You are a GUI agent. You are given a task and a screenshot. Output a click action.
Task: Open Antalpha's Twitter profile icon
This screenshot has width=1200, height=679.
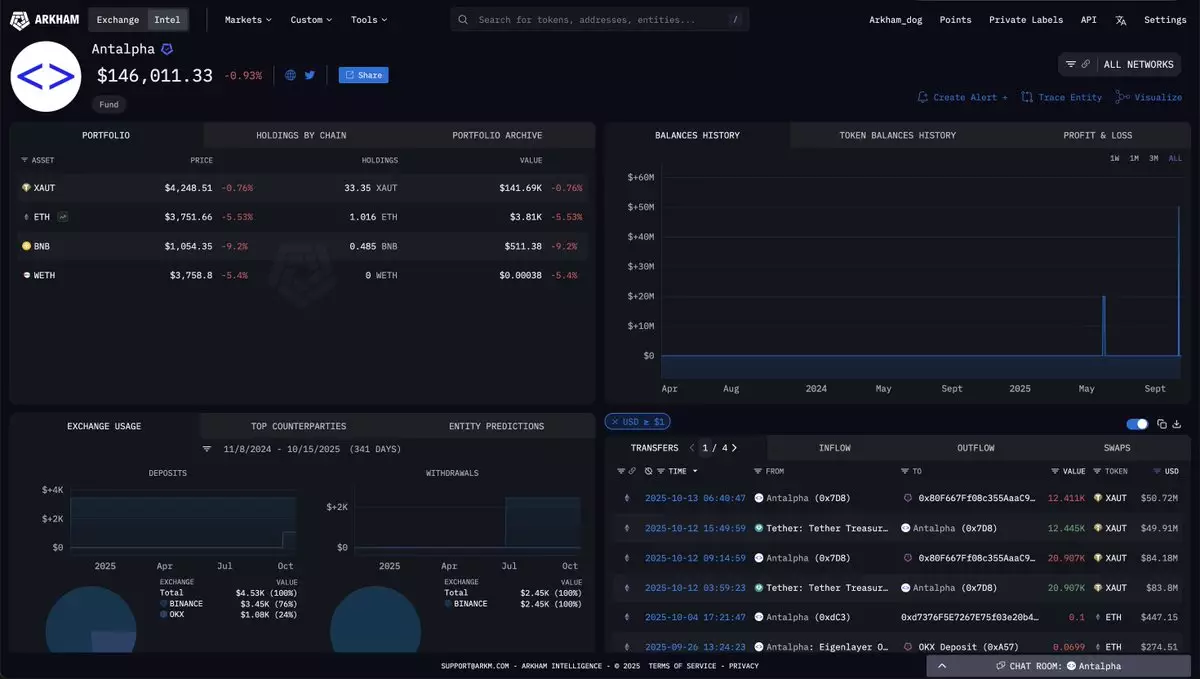point(310,75)
